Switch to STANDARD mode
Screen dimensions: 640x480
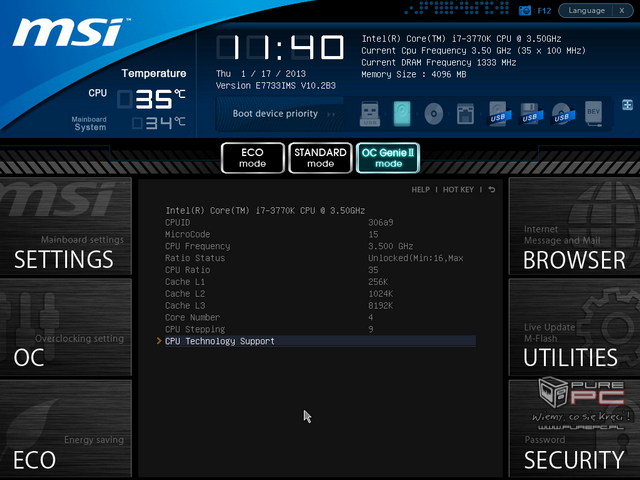tap(320, 158)
